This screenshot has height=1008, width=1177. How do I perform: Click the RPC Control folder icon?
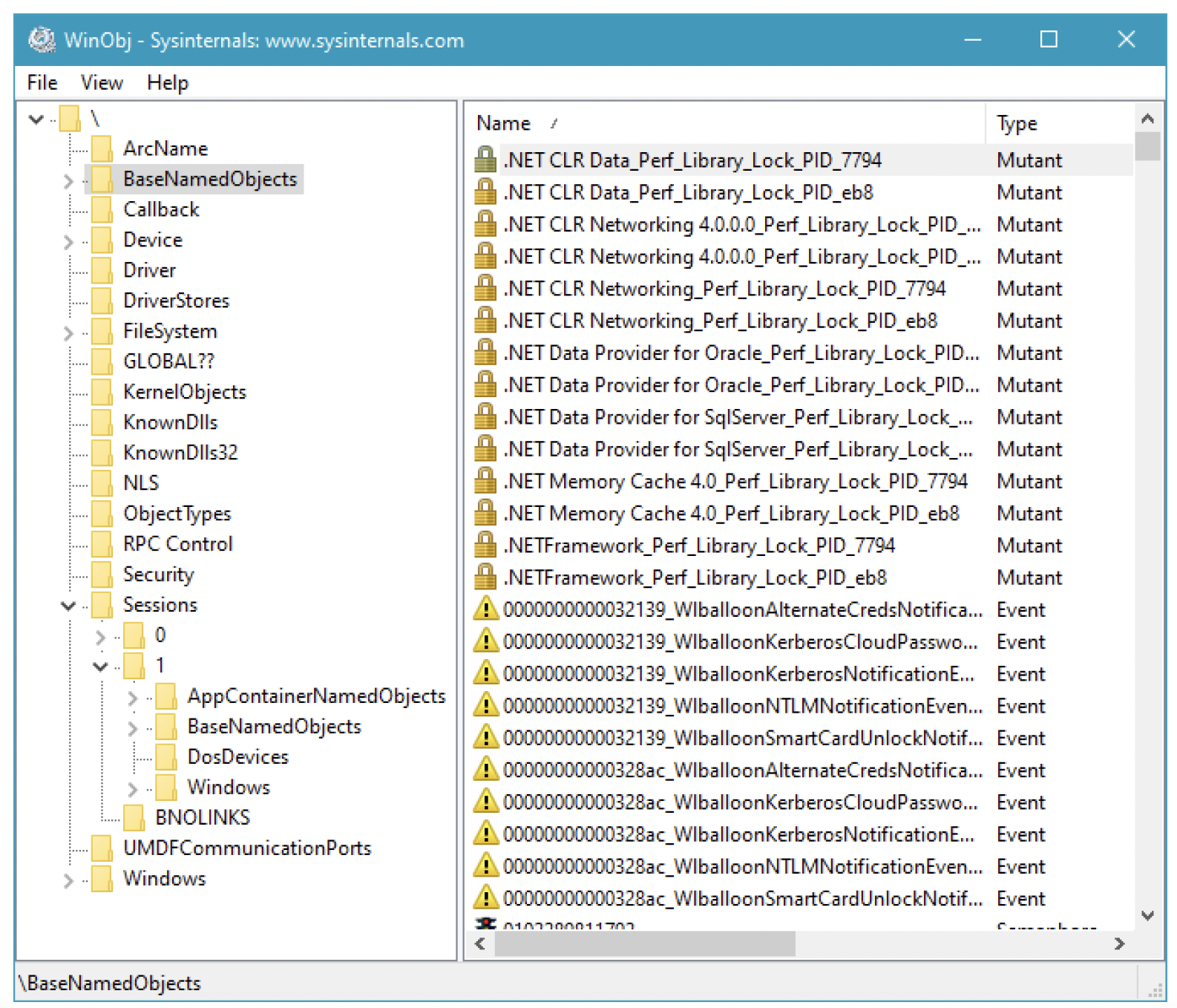[102, 544]
